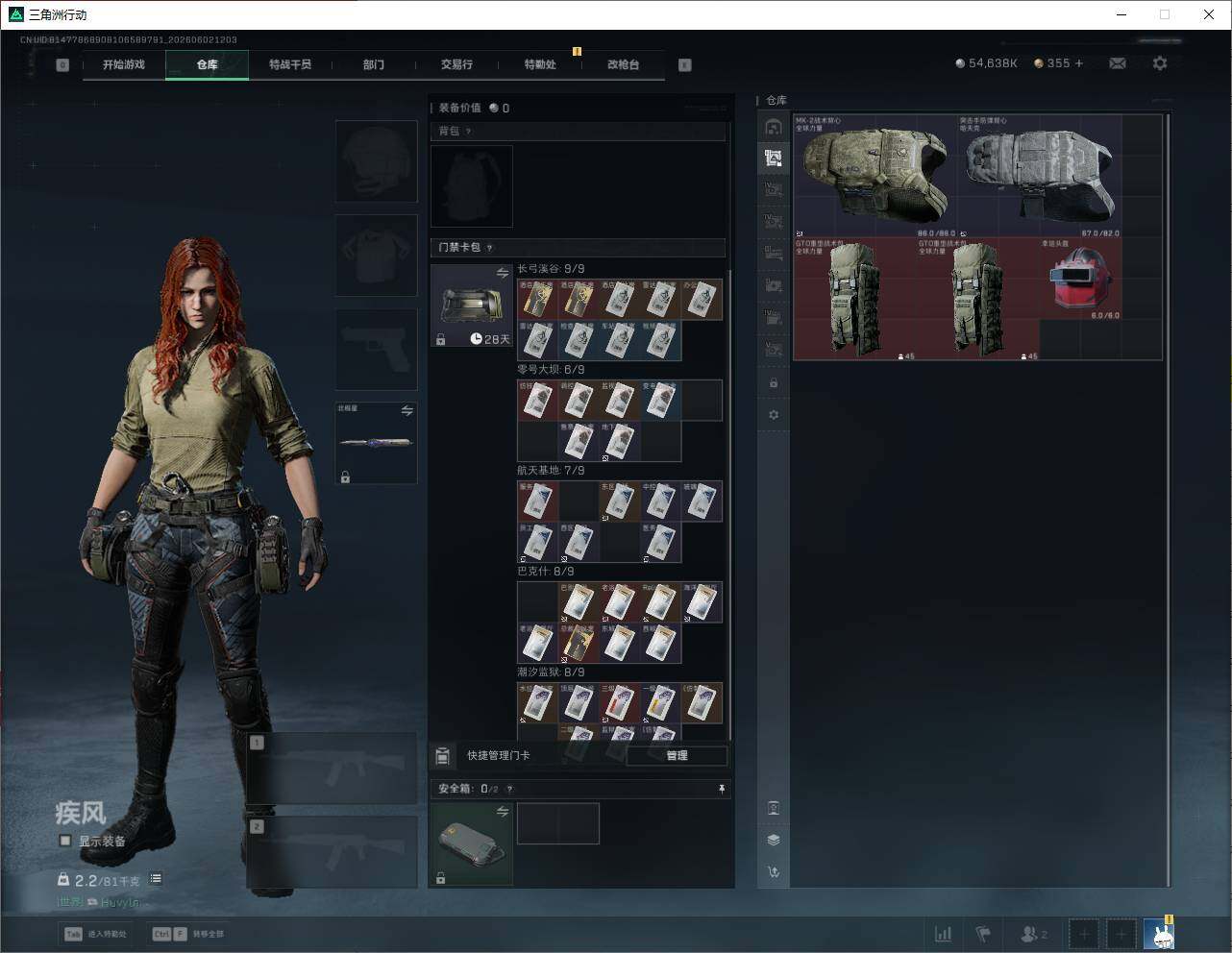Open the weight details list icon

pyautogui.click(x=156, y=879)
